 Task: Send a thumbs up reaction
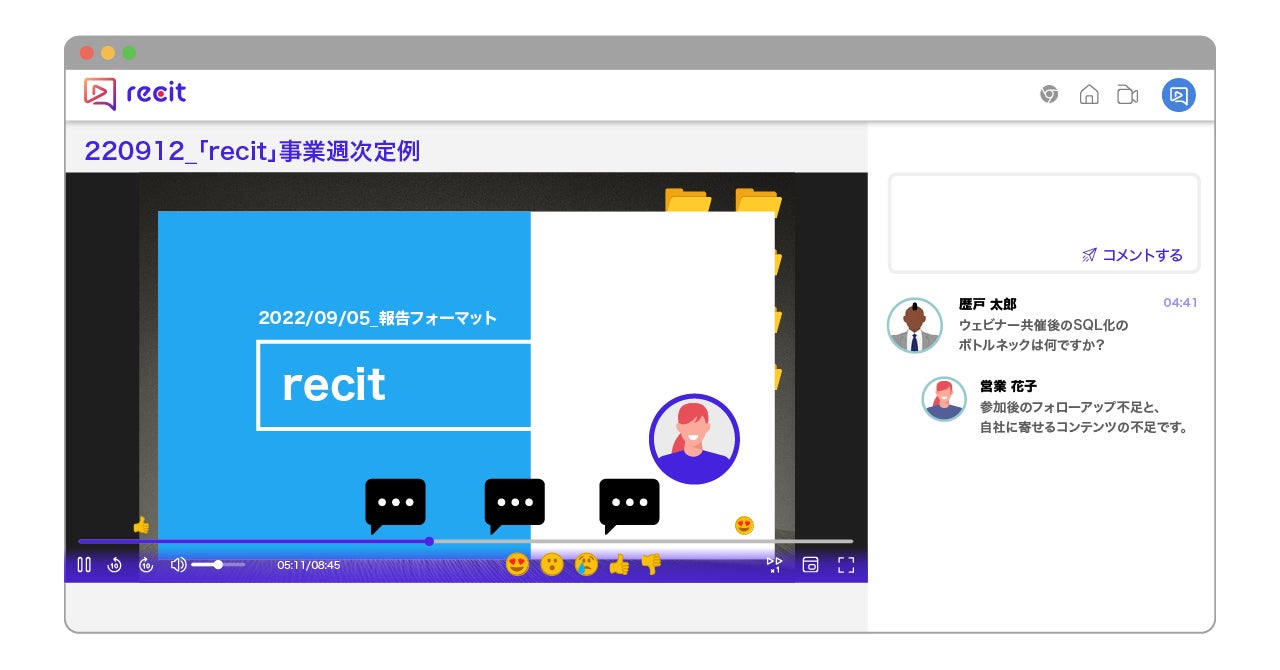(619, 564)
